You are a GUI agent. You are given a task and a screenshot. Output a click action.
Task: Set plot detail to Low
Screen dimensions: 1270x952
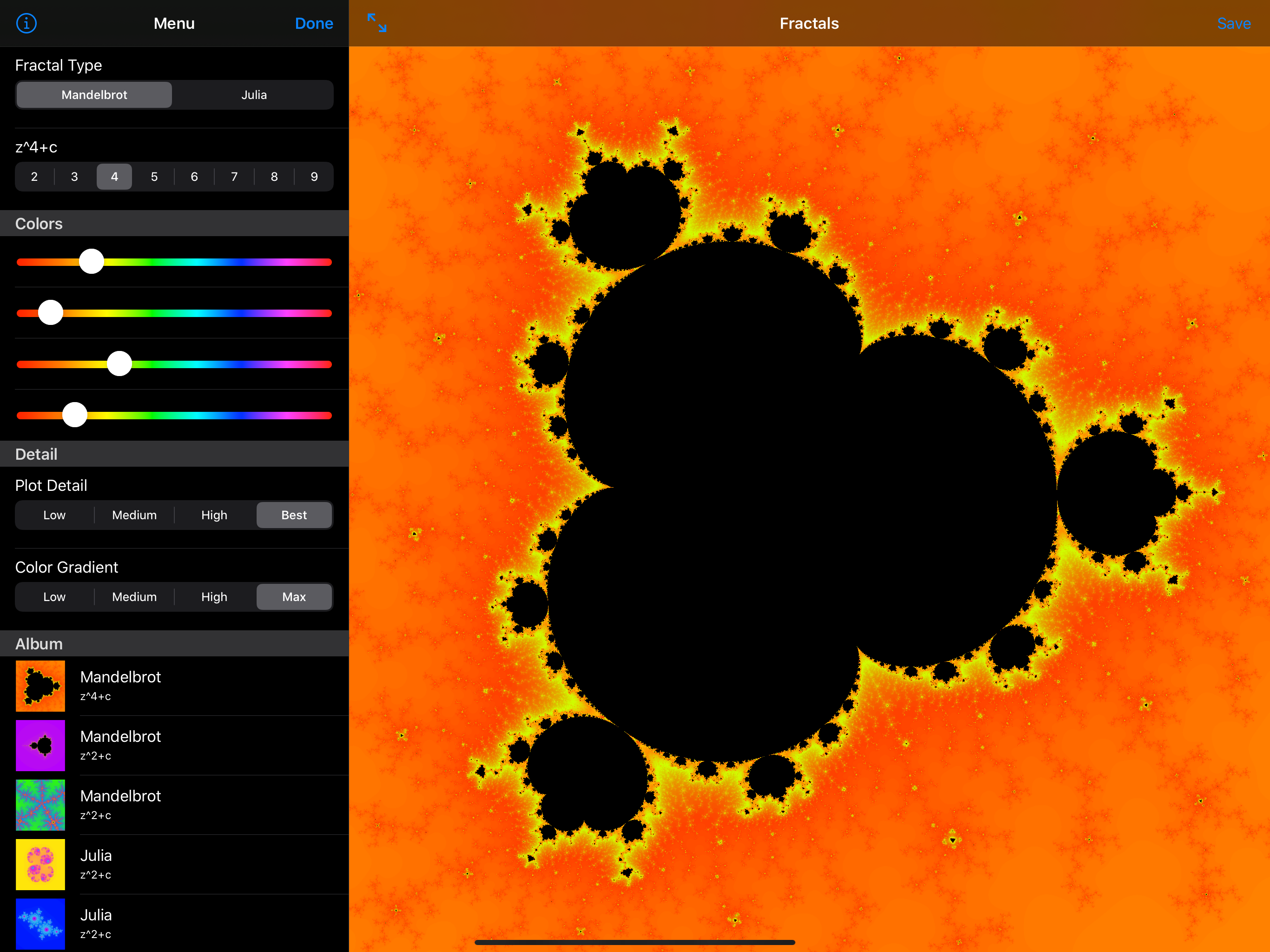[54, 515]
